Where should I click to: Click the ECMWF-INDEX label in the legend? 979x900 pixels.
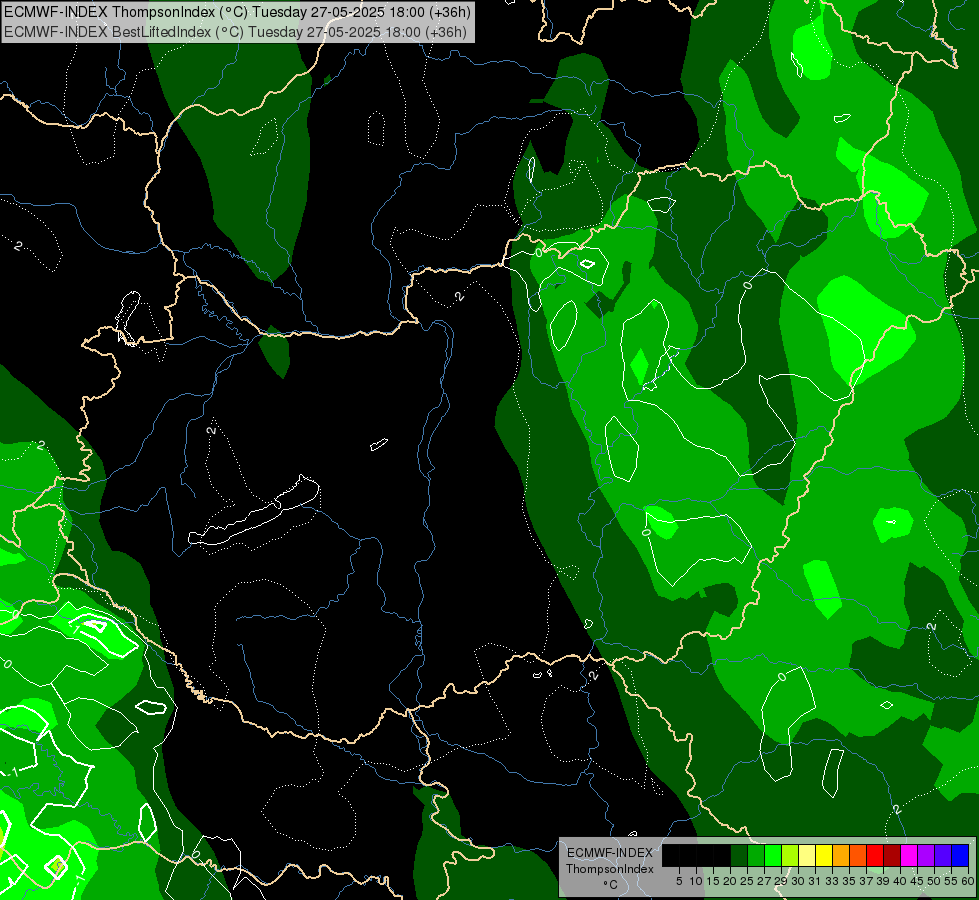609,853
